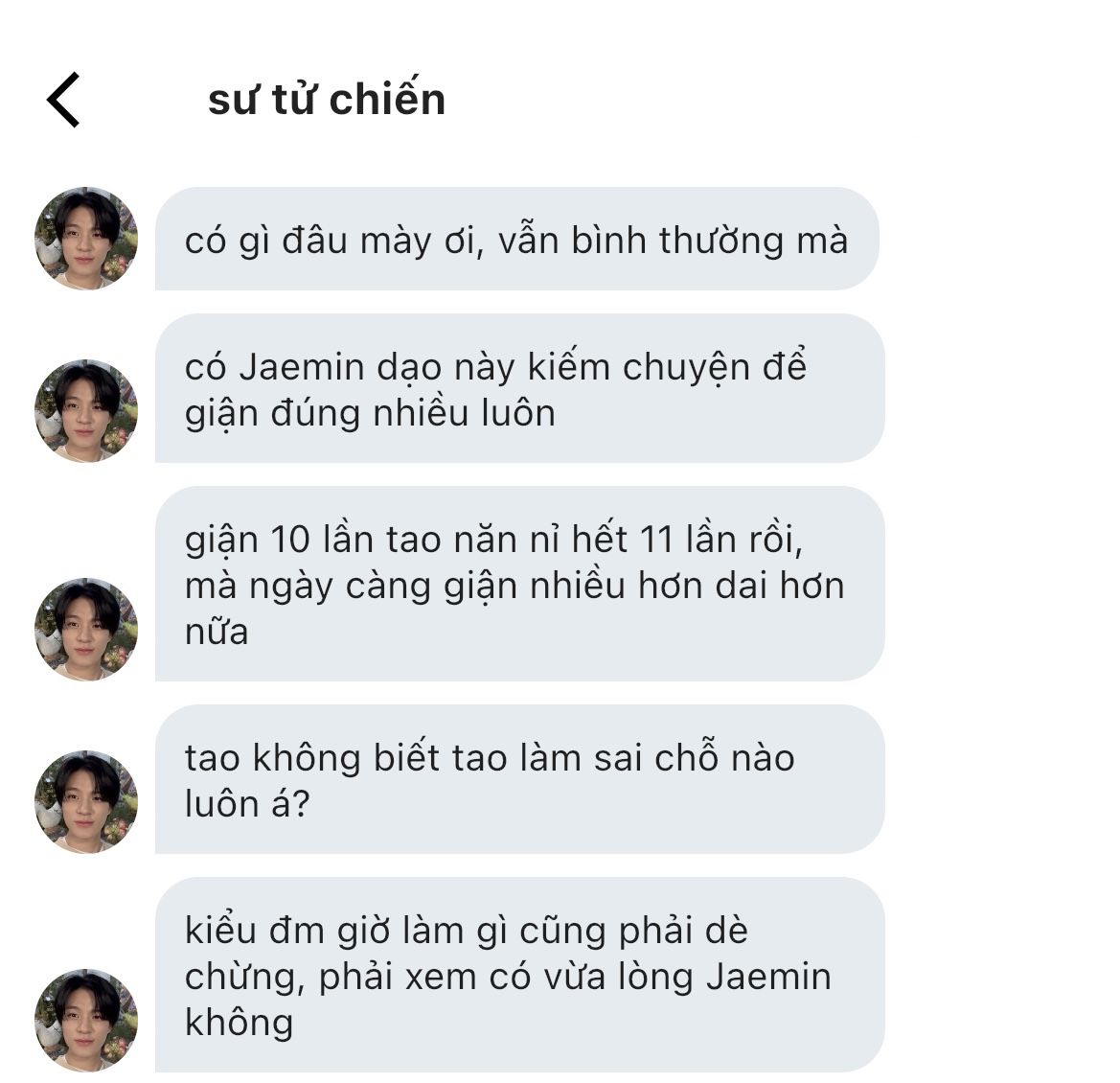Open profile photo next to 'giận 10 lần' message

(85, 630)
